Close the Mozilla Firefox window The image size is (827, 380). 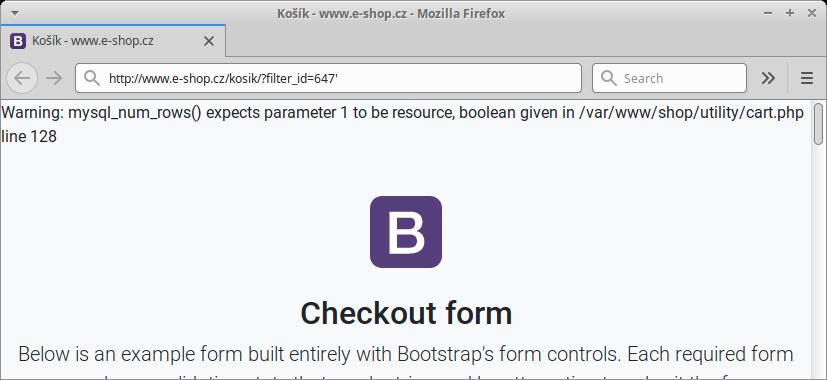812,13
